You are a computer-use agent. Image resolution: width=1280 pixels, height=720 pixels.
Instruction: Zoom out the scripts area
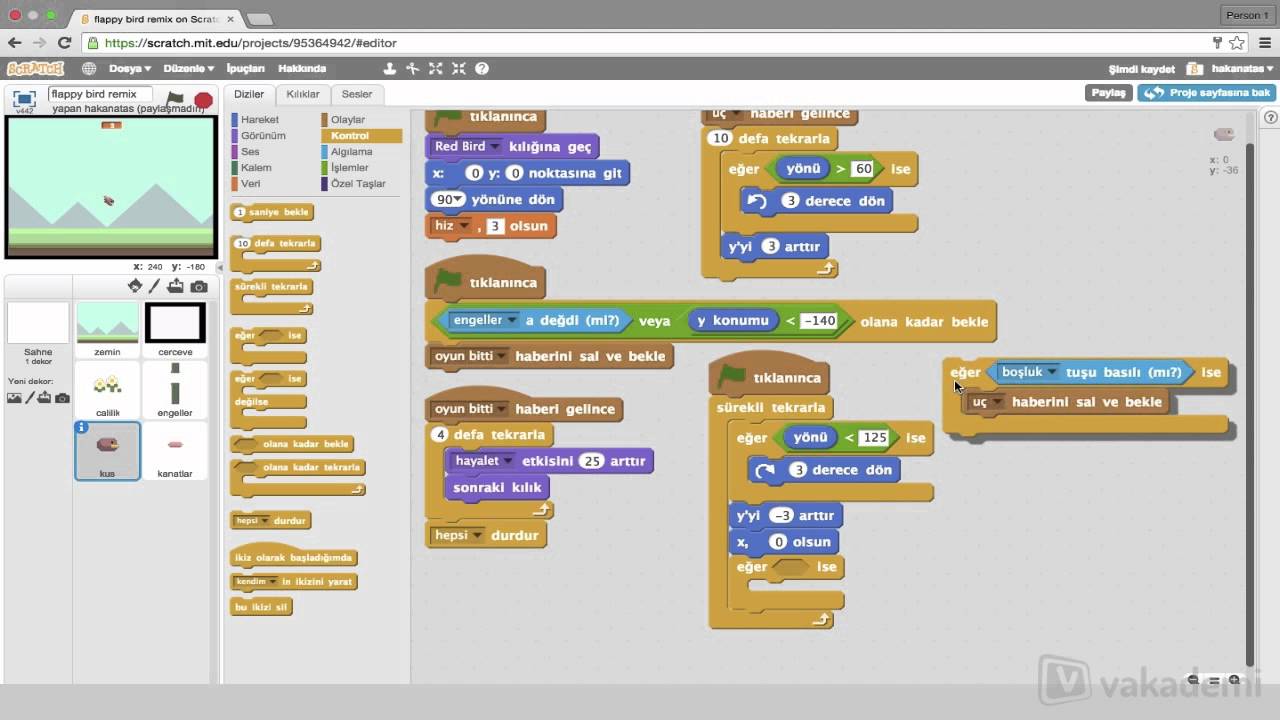pyautogui.click(x=1193, y=680)
